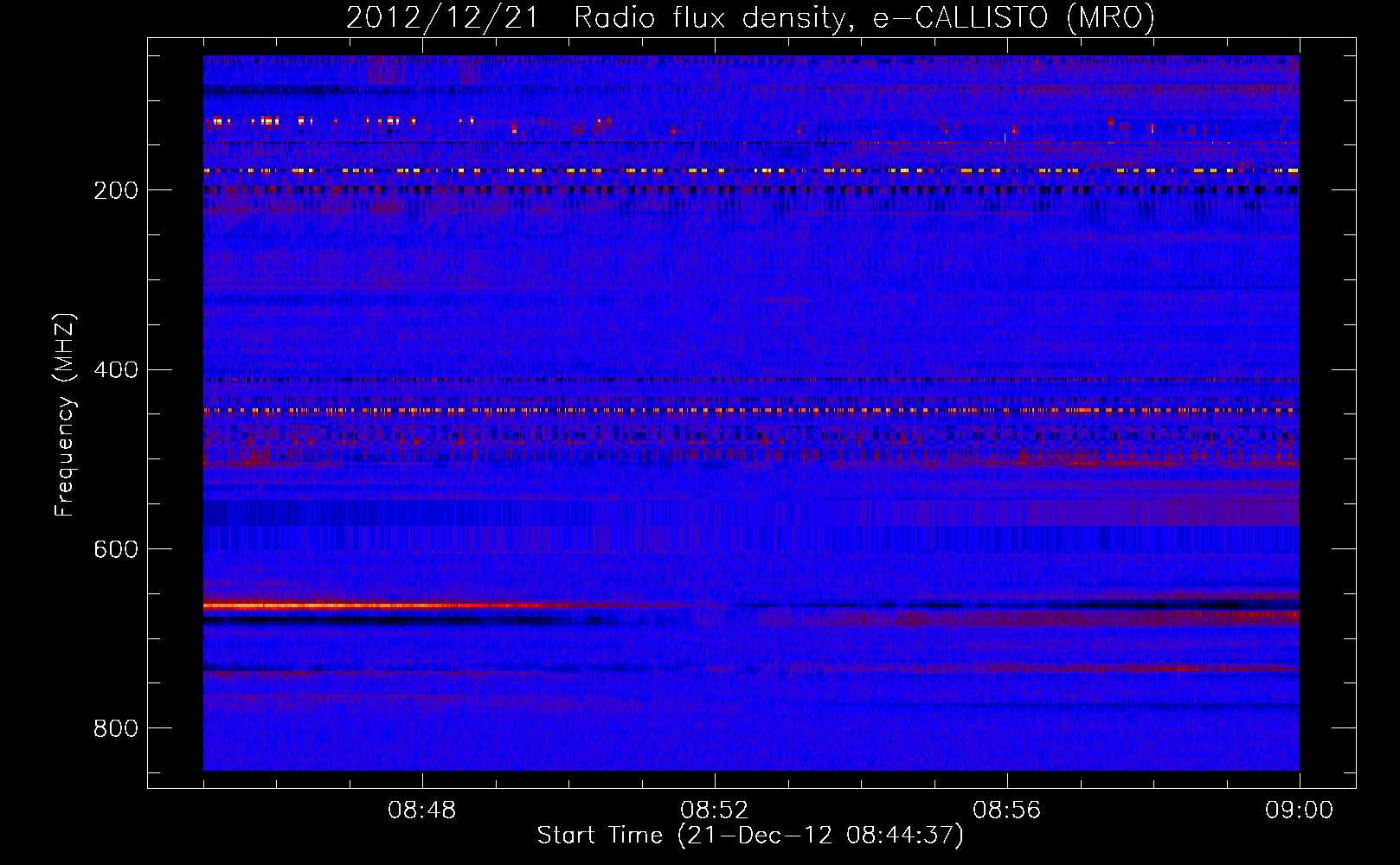Click the 200 MHz frequency tick label

click(x=116, y=190)
